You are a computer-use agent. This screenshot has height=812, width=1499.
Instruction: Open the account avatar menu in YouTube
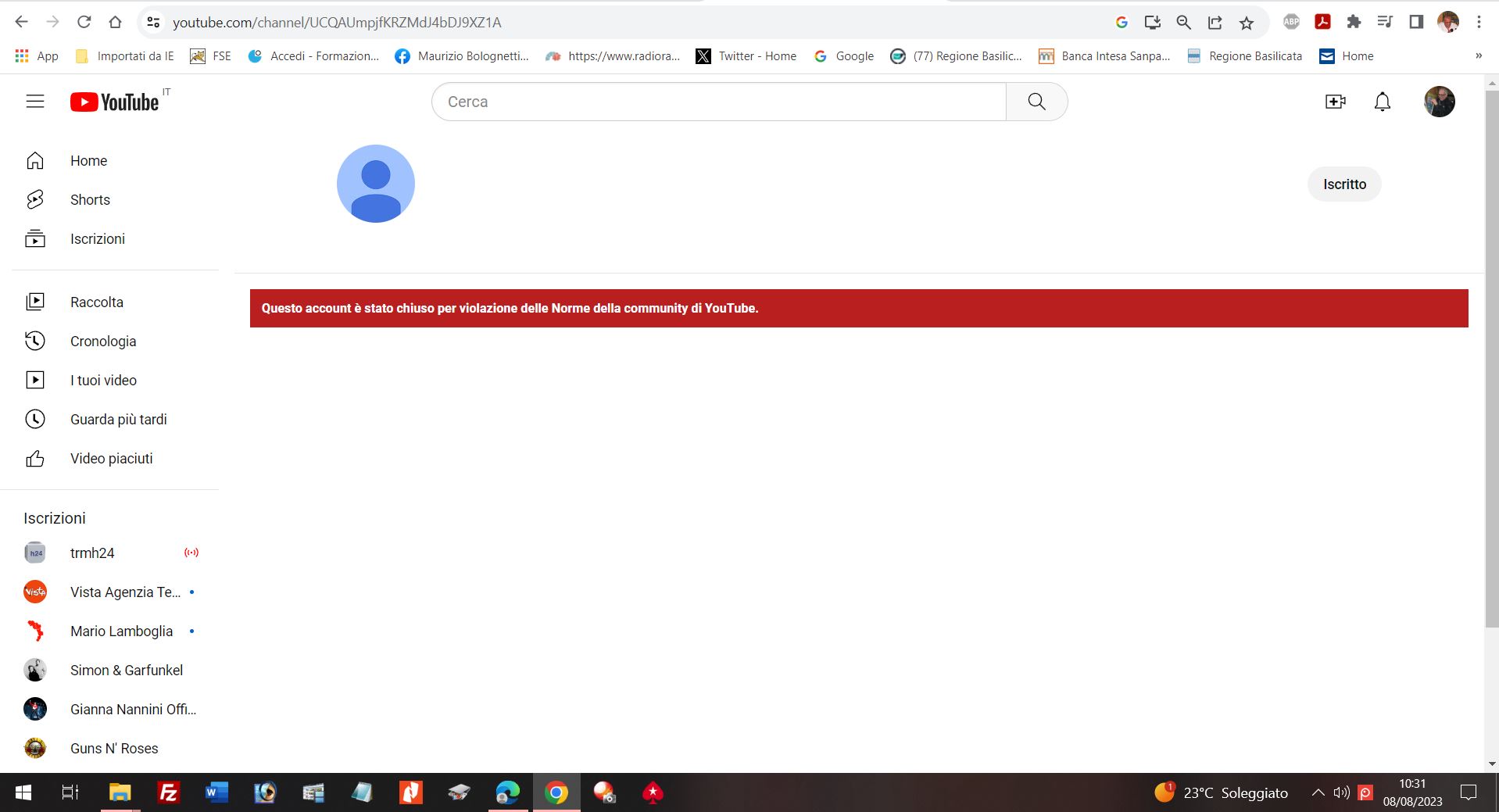1439,102
